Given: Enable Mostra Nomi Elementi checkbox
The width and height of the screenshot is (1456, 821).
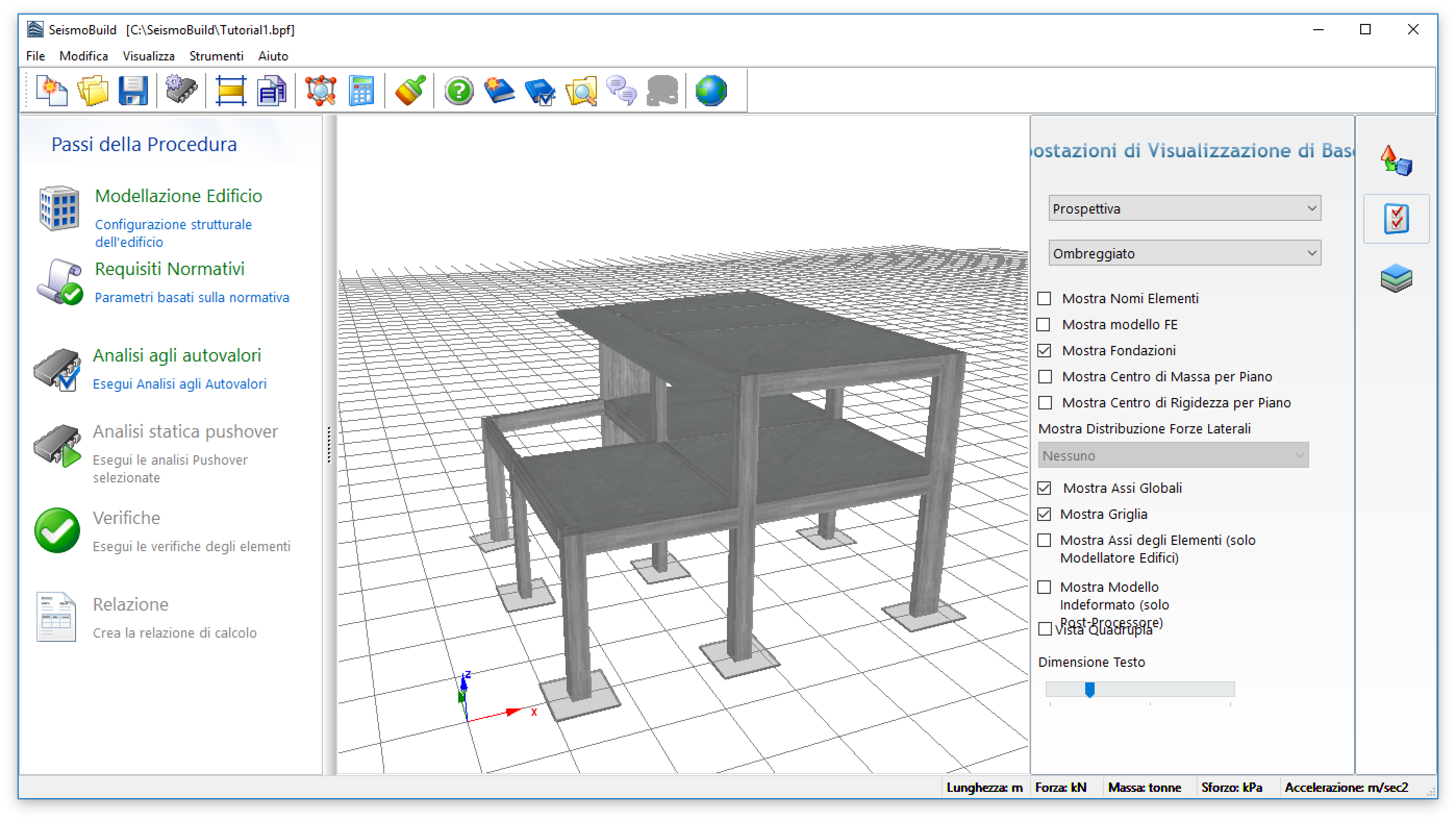Looking at the screenshot, I should pyautogui.click(x=1045, y=298).
